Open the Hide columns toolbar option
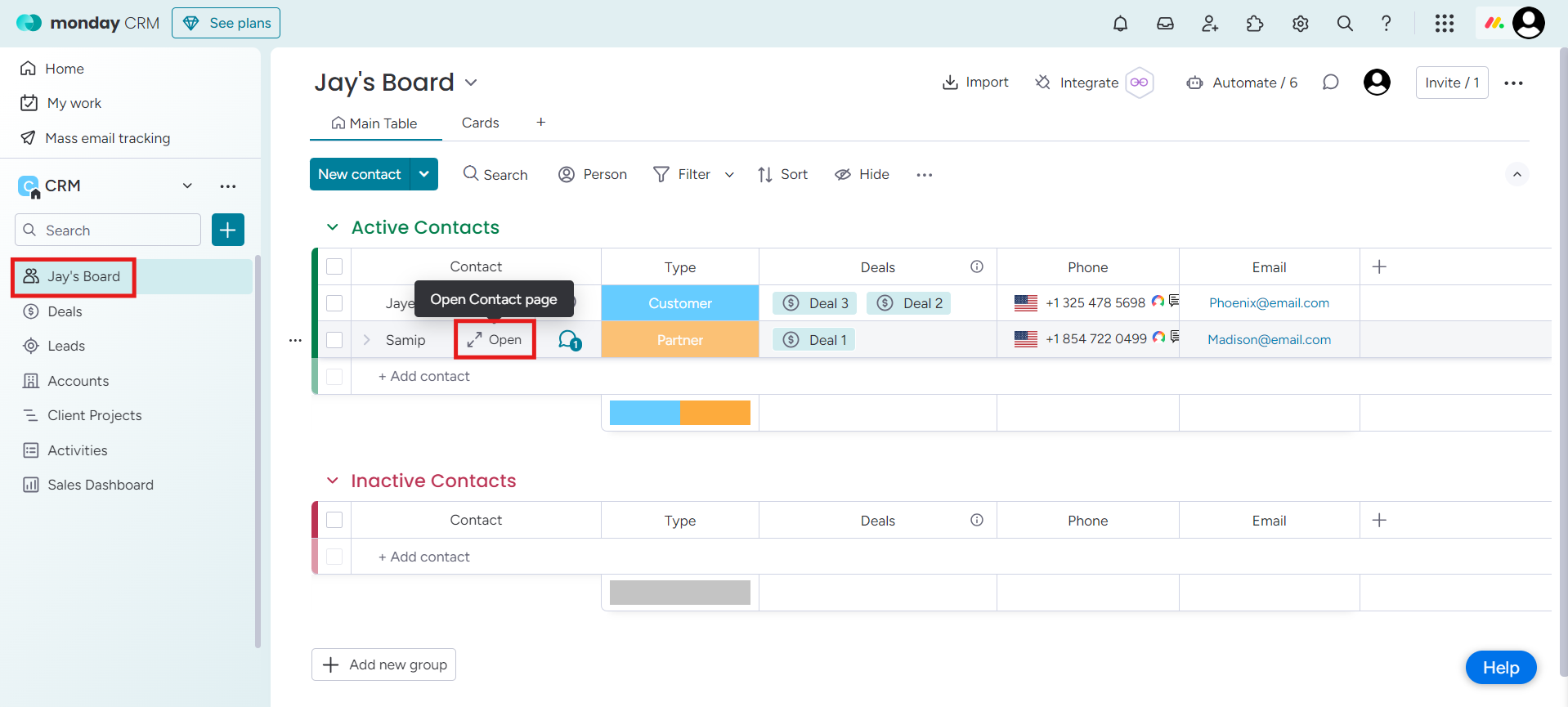This screenshot has height=707, width=1568. [862, 175]
